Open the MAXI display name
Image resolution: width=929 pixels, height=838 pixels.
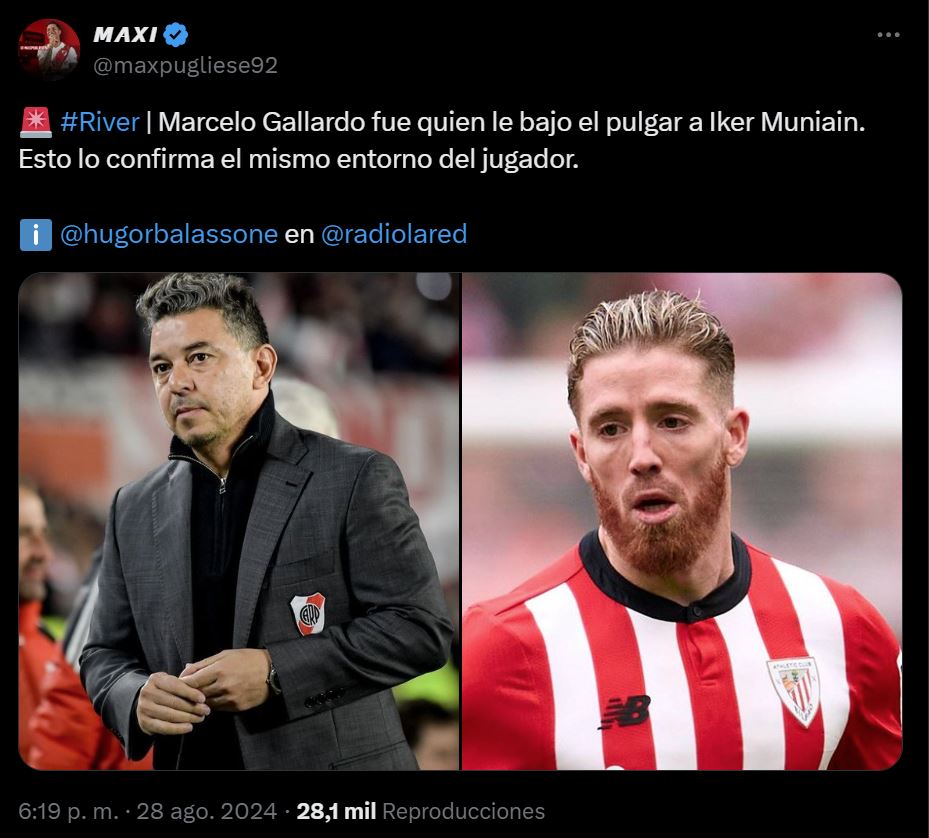click(x=125, y=34)
